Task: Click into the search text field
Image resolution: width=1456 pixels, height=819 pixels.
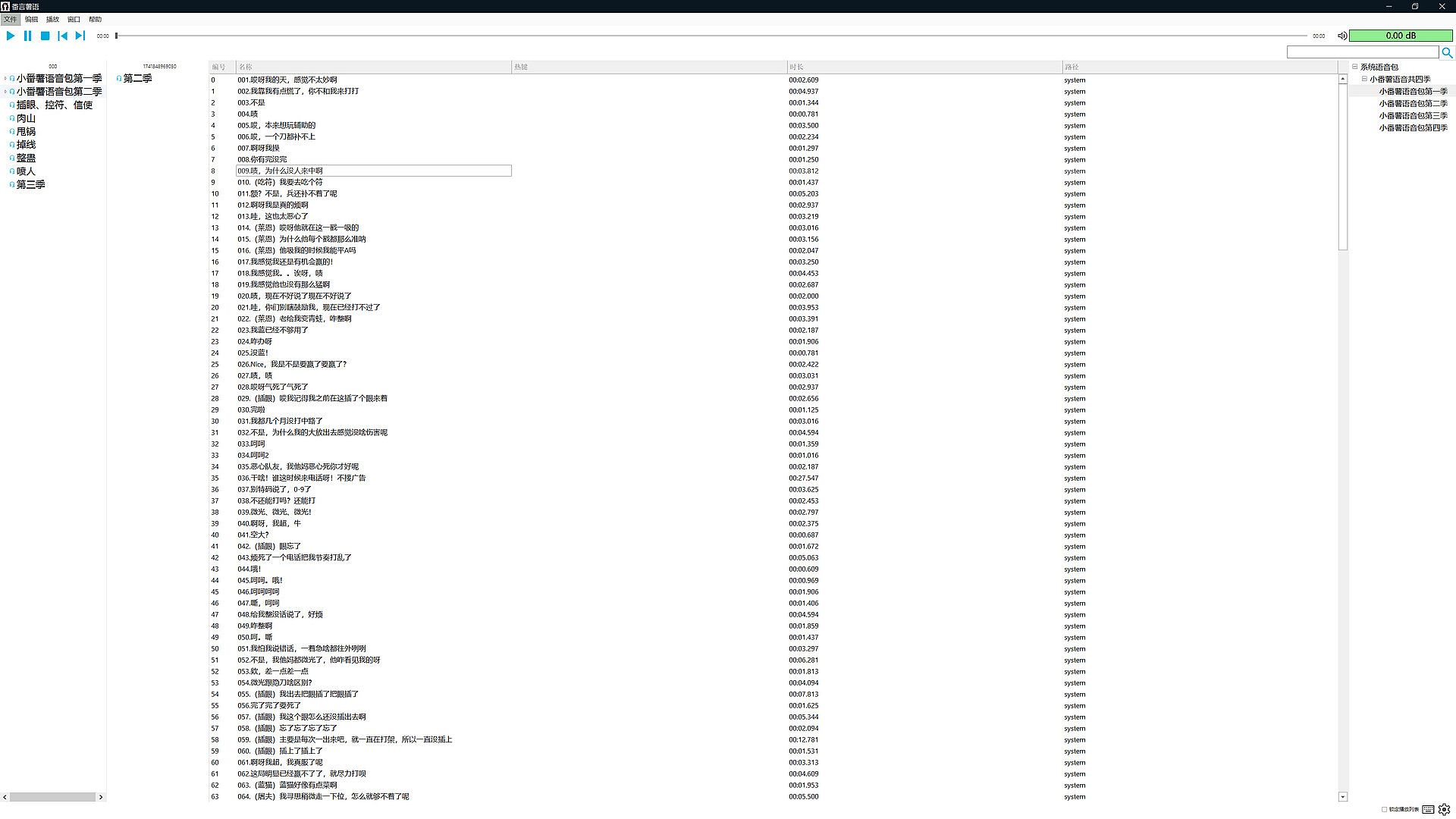Action: pos(1362,52)
